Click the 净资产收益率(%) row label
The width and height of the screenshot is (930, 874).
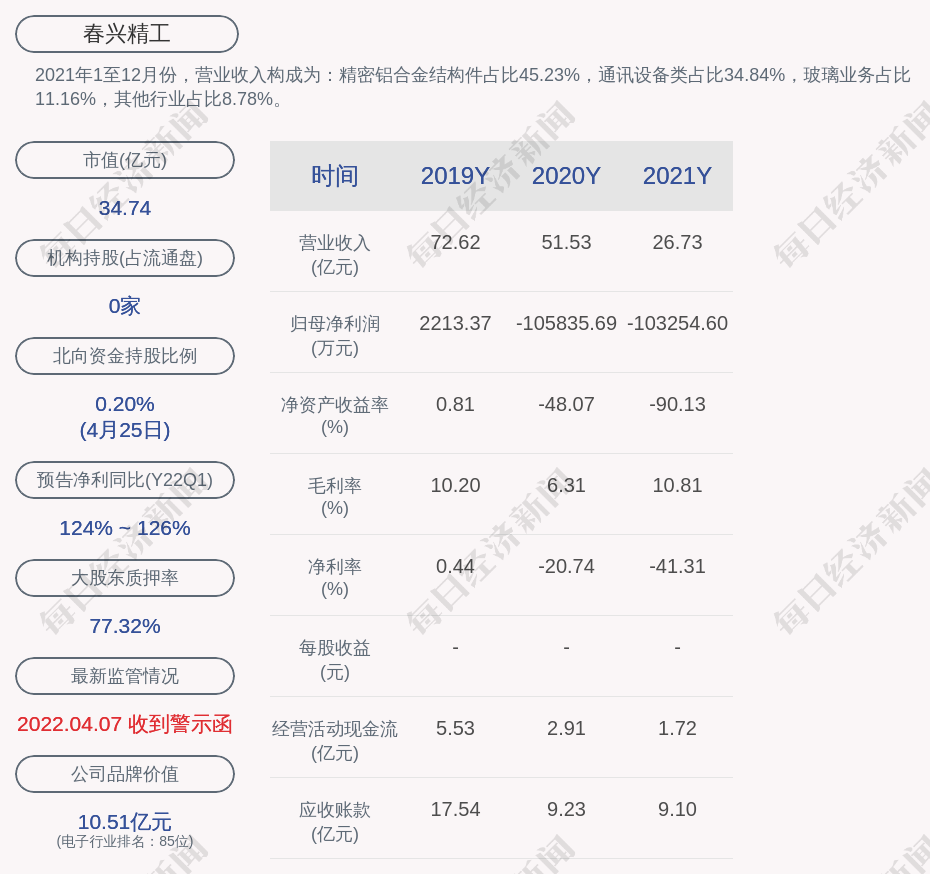click(334, 417)
